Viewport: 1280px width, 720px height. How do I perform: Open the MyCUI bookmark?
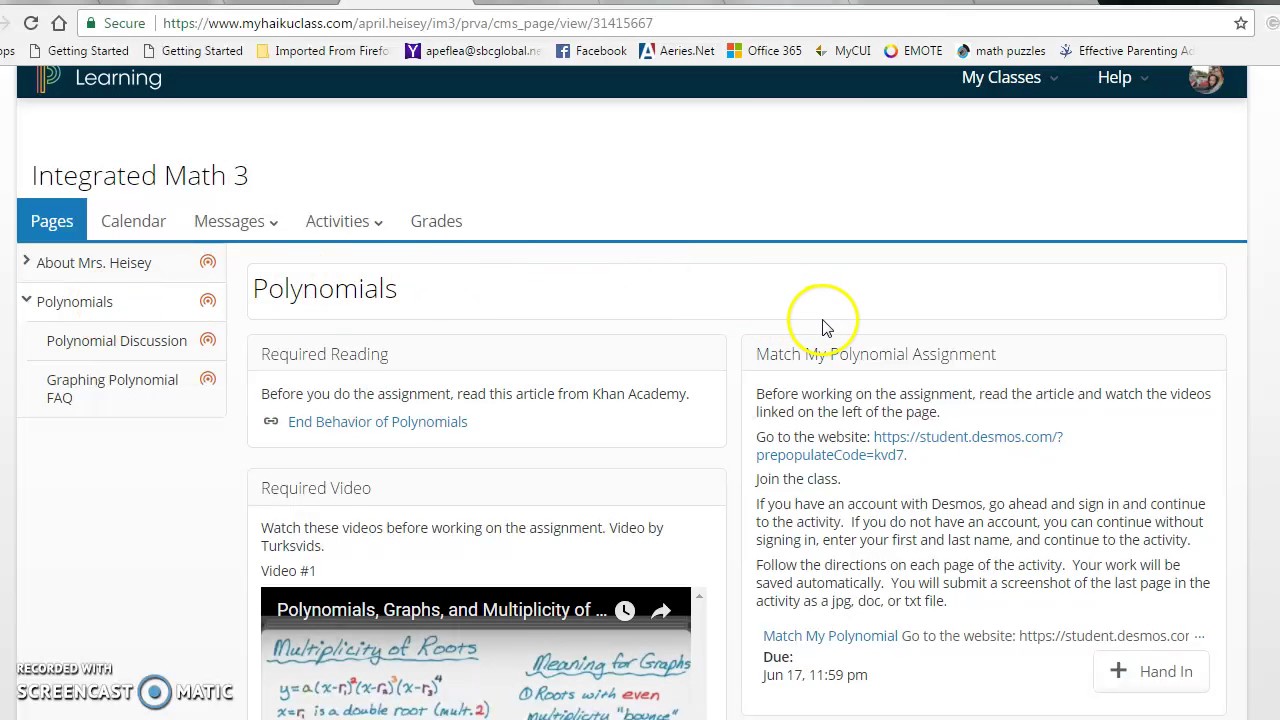click(x=843, y=51)
